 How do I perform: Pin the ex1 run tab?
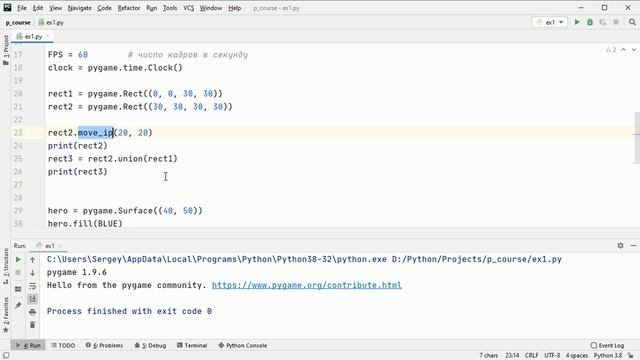pos(18,305)
